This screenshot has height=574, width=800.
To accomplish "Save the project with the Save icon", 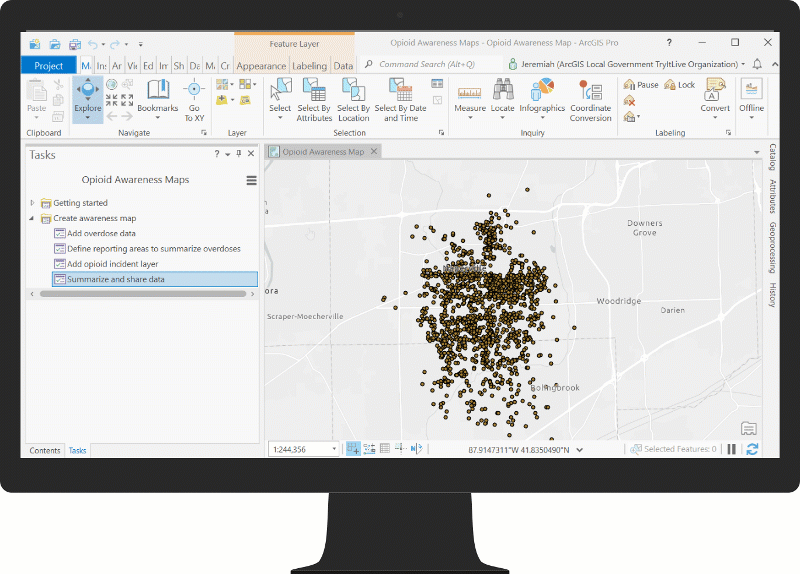I will (75, 44).
